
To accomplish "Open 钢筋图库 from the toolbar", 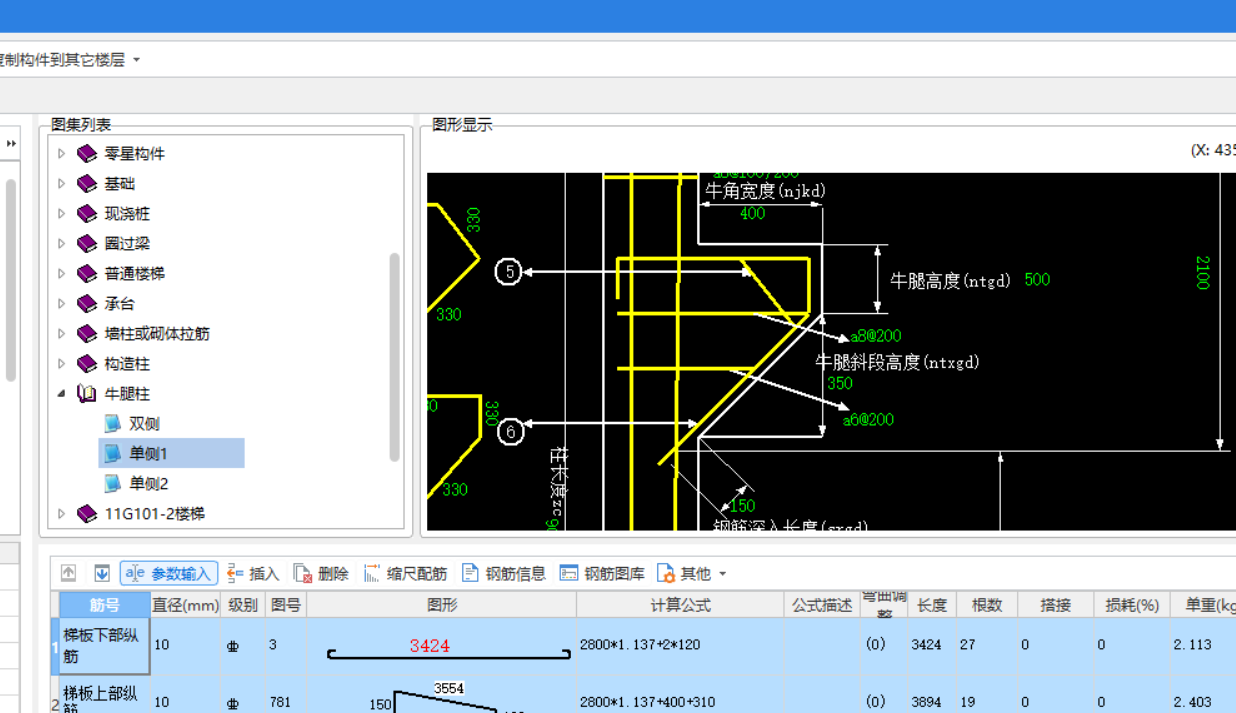I will tap(602, 573).
